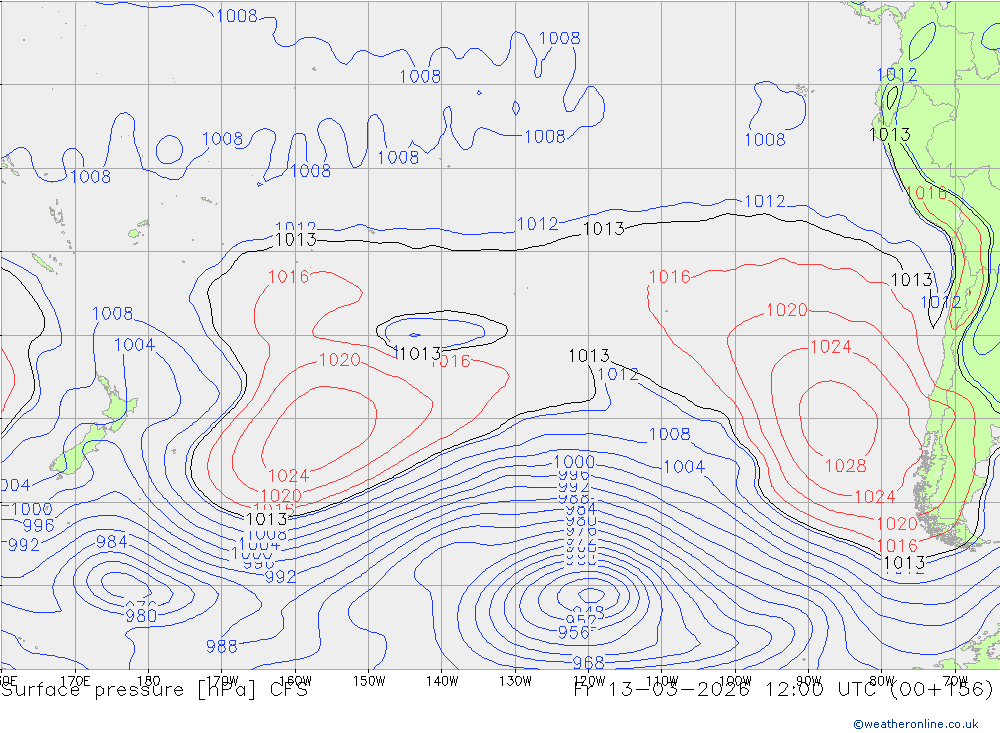Click the 90W longitude axis label
Viewport: 1000px width, 733px height.
(x=809, y=681)
